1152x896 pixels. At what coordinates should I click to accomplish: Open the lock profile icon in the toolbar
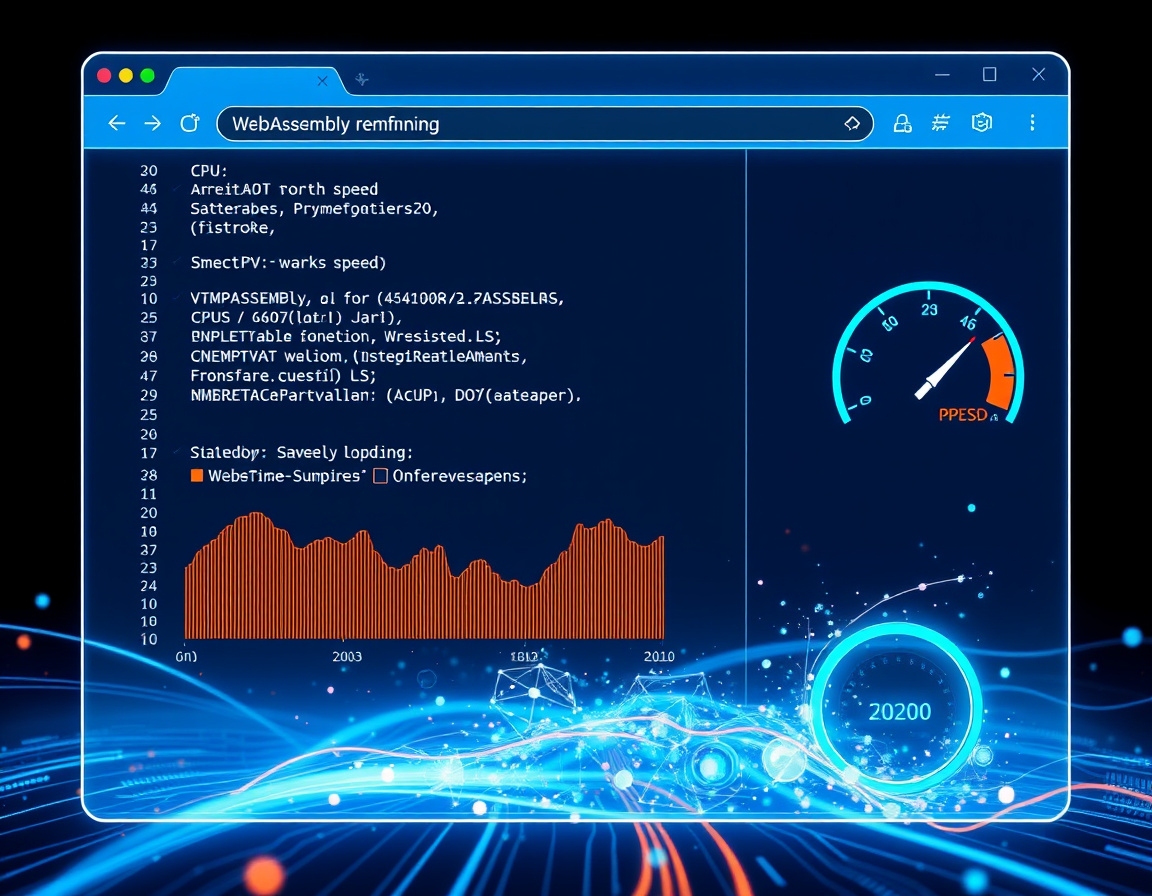(x=902, y=123)
